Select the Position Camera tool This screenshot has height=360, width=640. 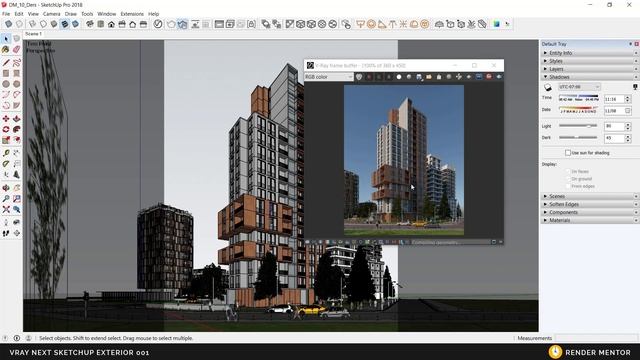[6, 222]
